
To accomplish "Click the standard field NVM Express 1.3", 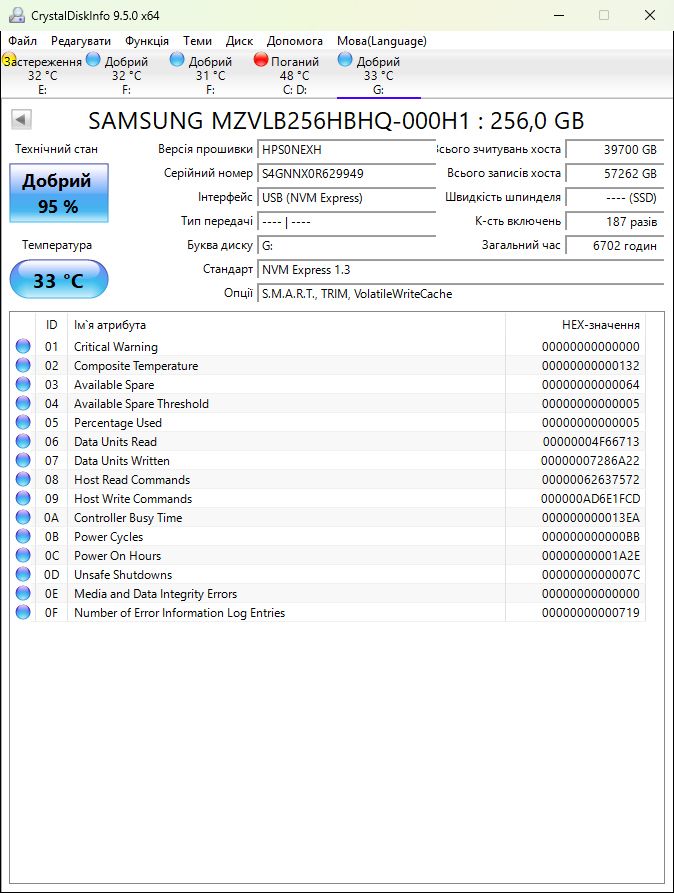I will pos(460,269).
